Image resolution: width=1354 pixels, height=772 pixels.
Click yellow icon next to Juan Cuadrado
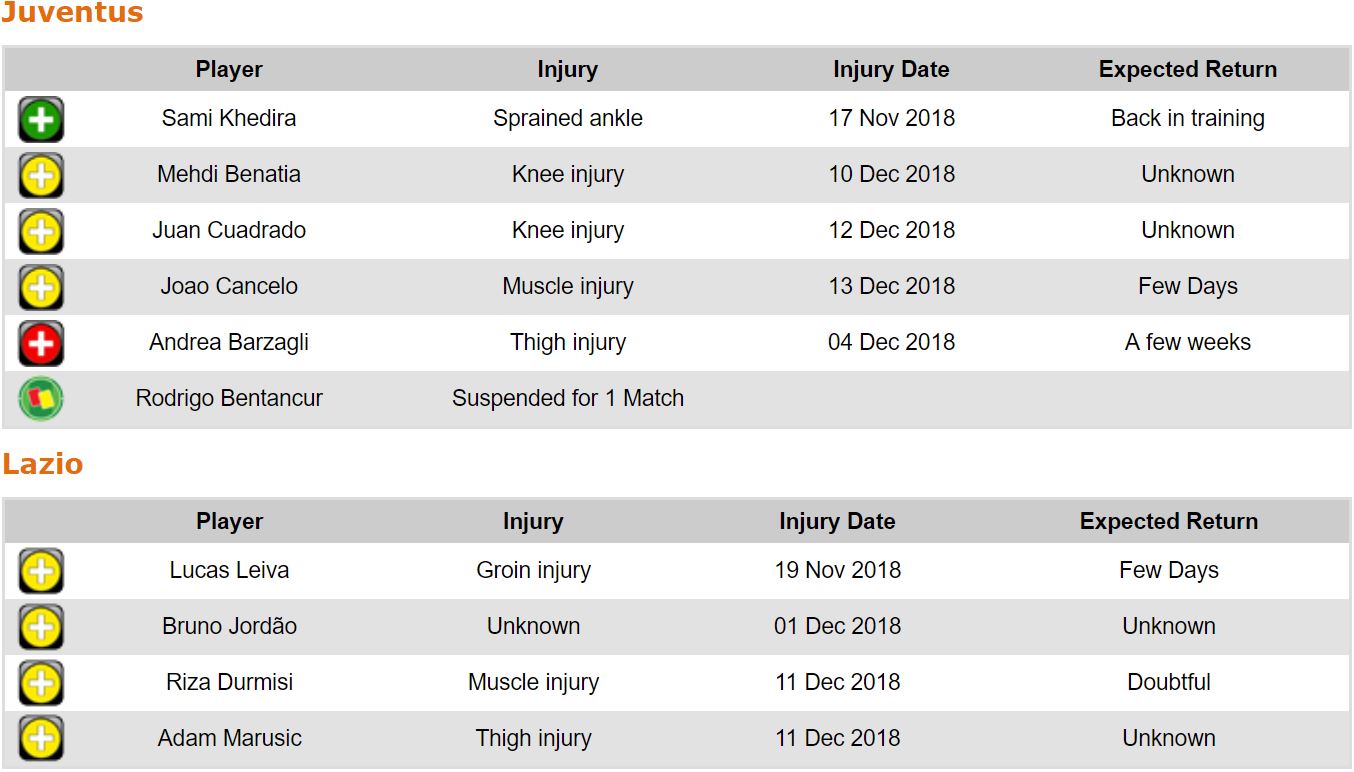(x=41, y=232)
